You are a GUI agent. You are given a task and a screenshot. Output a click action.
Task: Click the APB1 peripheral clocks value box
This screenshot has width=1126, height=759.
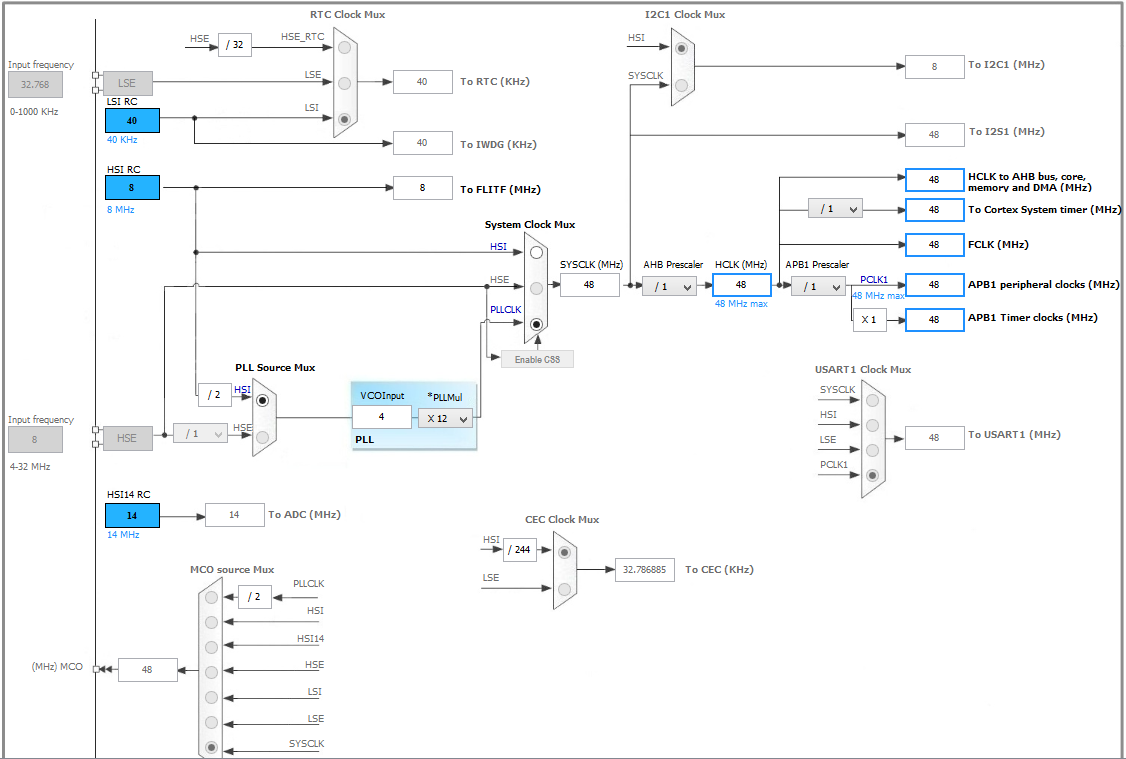tap(934, 285)
